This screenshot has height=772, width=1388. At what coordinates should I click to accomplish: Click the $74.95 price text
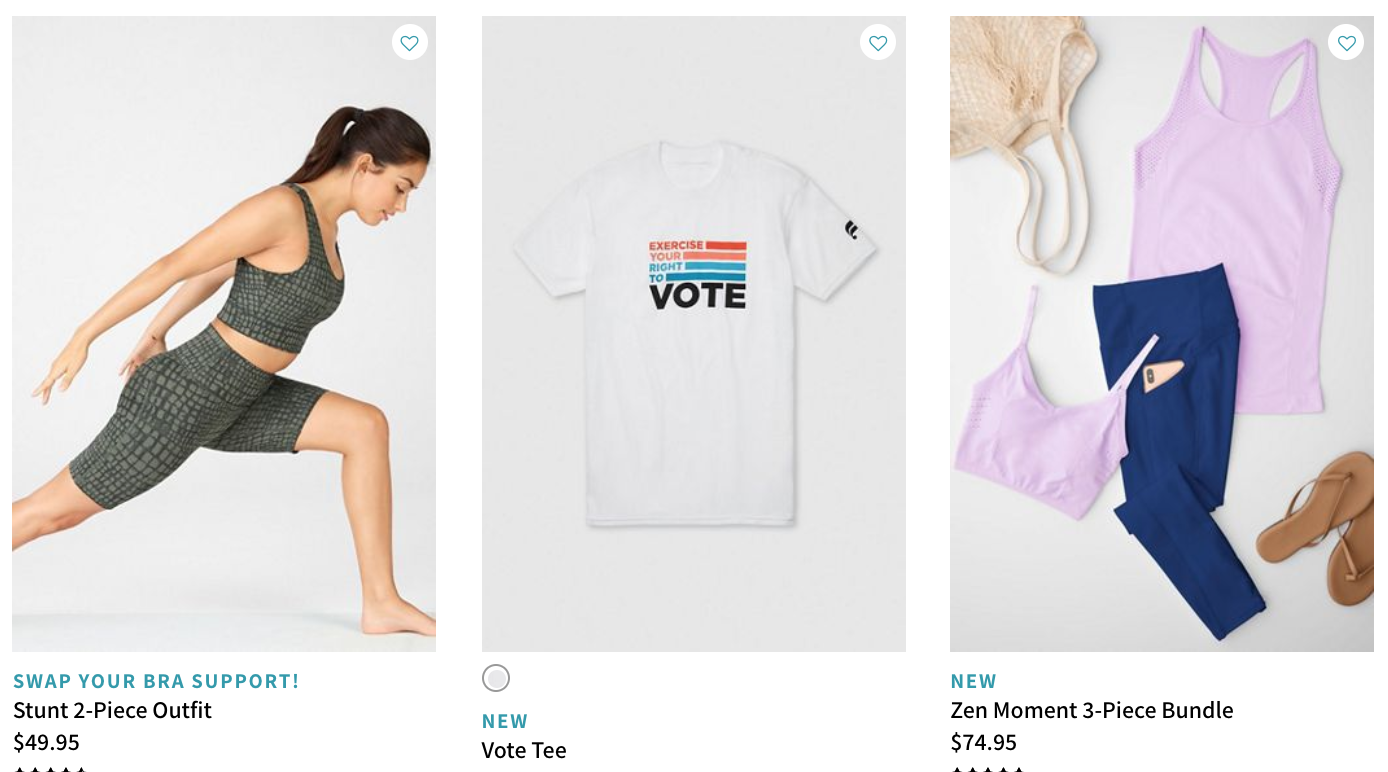(984, 742)
